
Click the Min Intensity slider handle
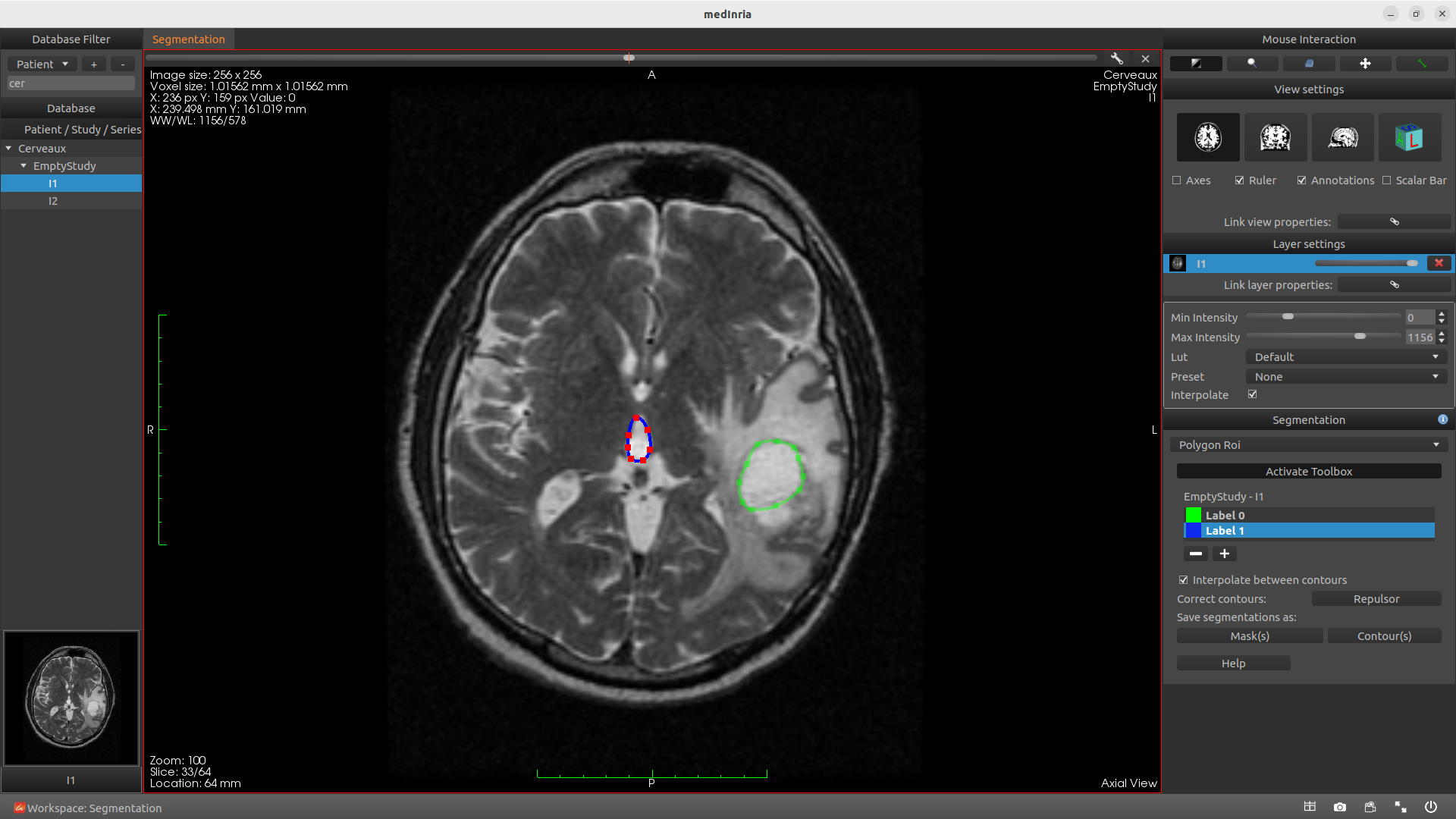(1288, 316)
